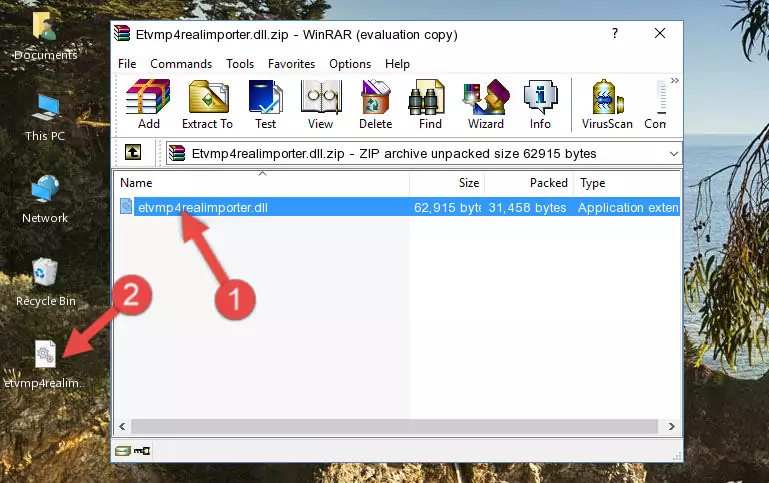Sort by the Type column header
769x483 pixels.
[627, 183]
